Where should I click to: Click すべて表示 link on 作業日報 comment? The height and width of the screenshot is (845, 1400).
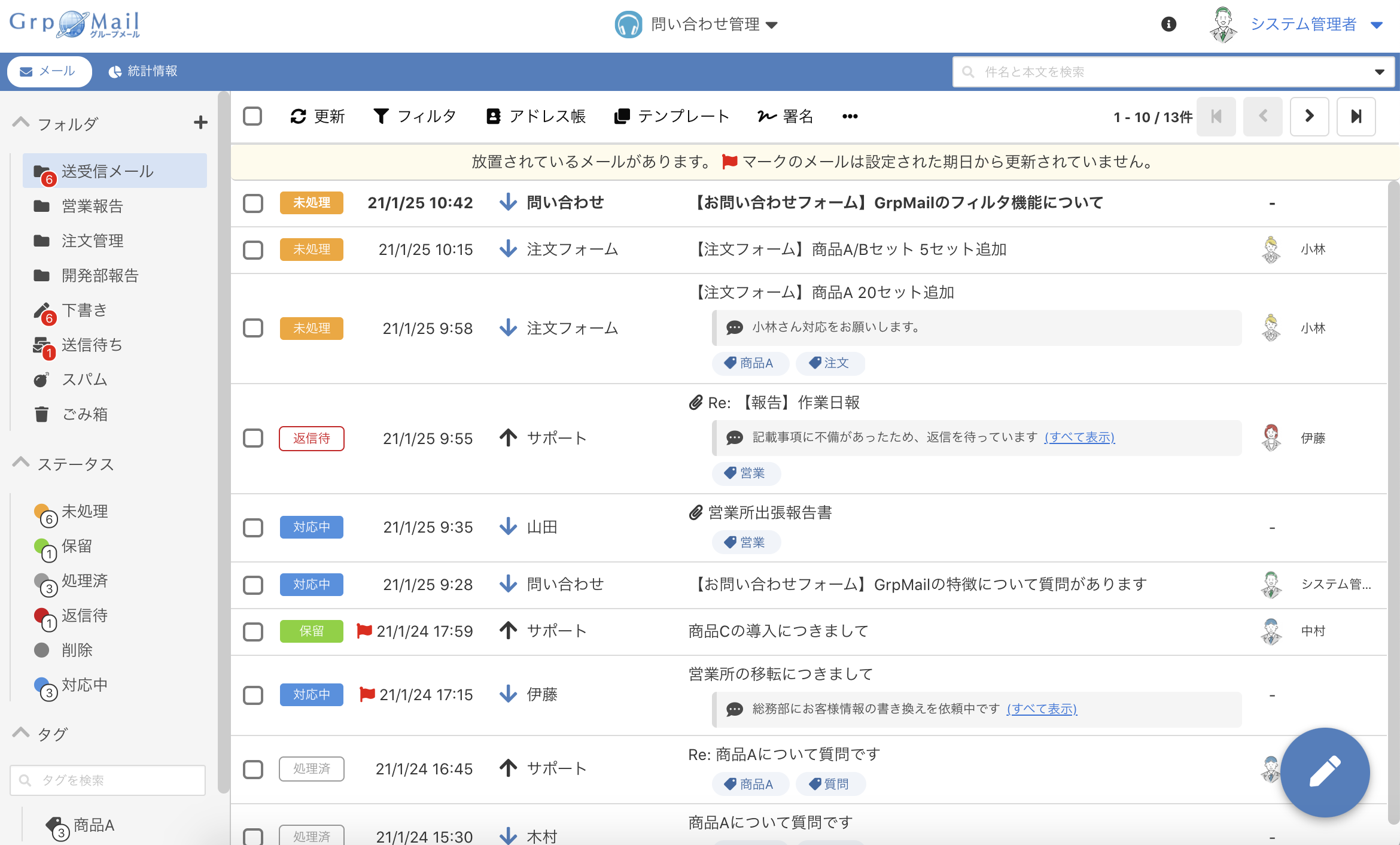point(1079,437)
